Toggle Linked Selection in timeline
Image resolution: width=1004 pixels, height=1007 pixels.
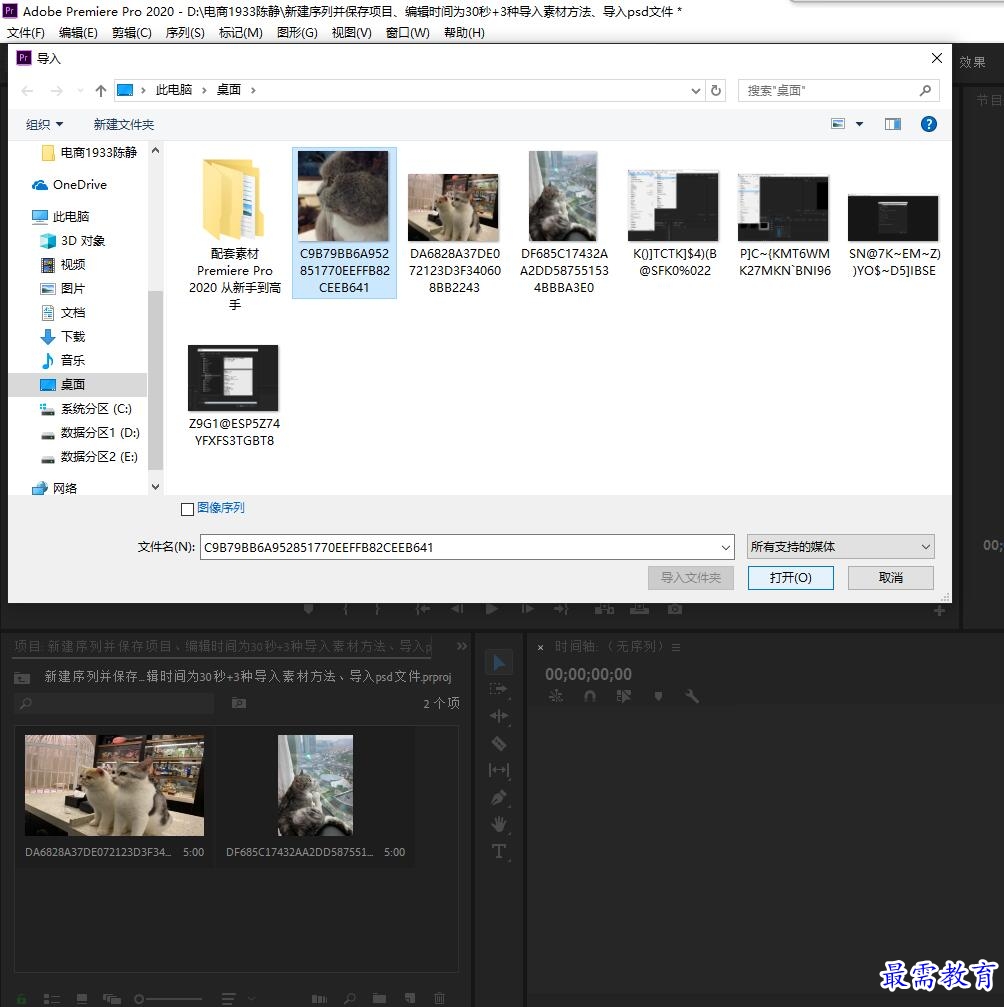[x=623, y=696]
